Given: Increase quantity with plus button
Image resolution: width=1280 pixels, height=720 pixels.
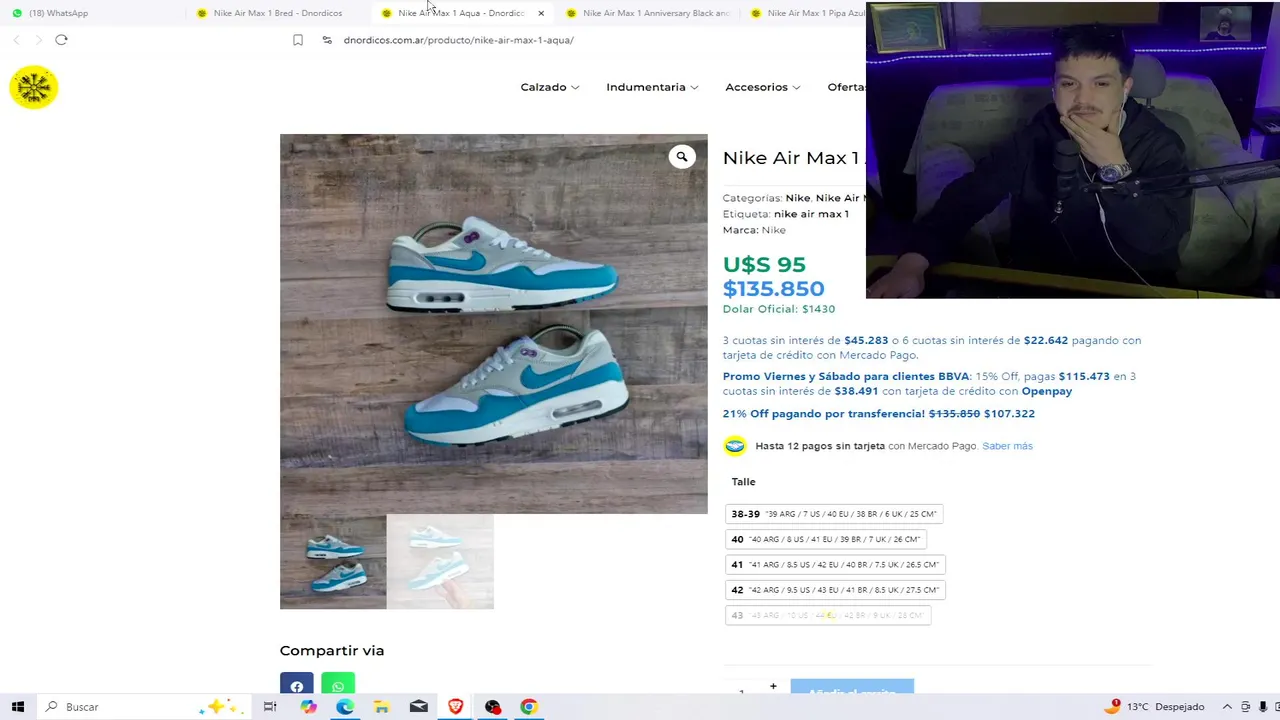Looking at the screenshot, I should 773,686.
